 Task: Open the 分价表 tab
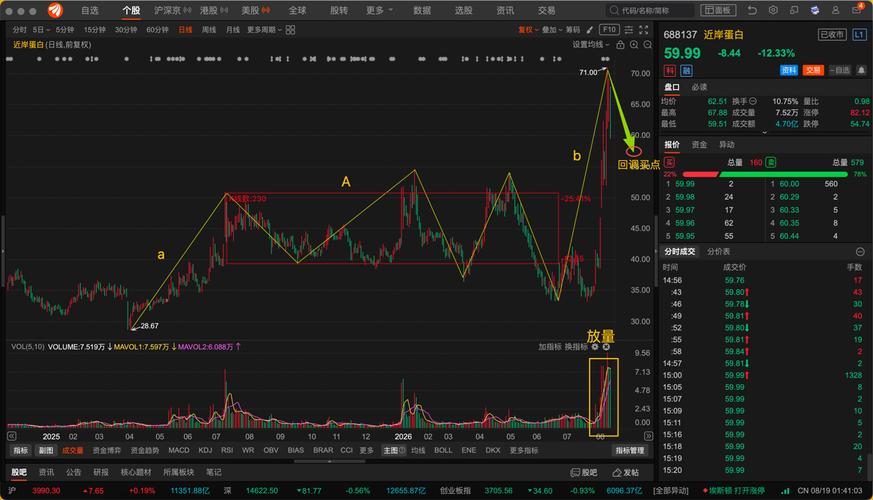point(718,252)
